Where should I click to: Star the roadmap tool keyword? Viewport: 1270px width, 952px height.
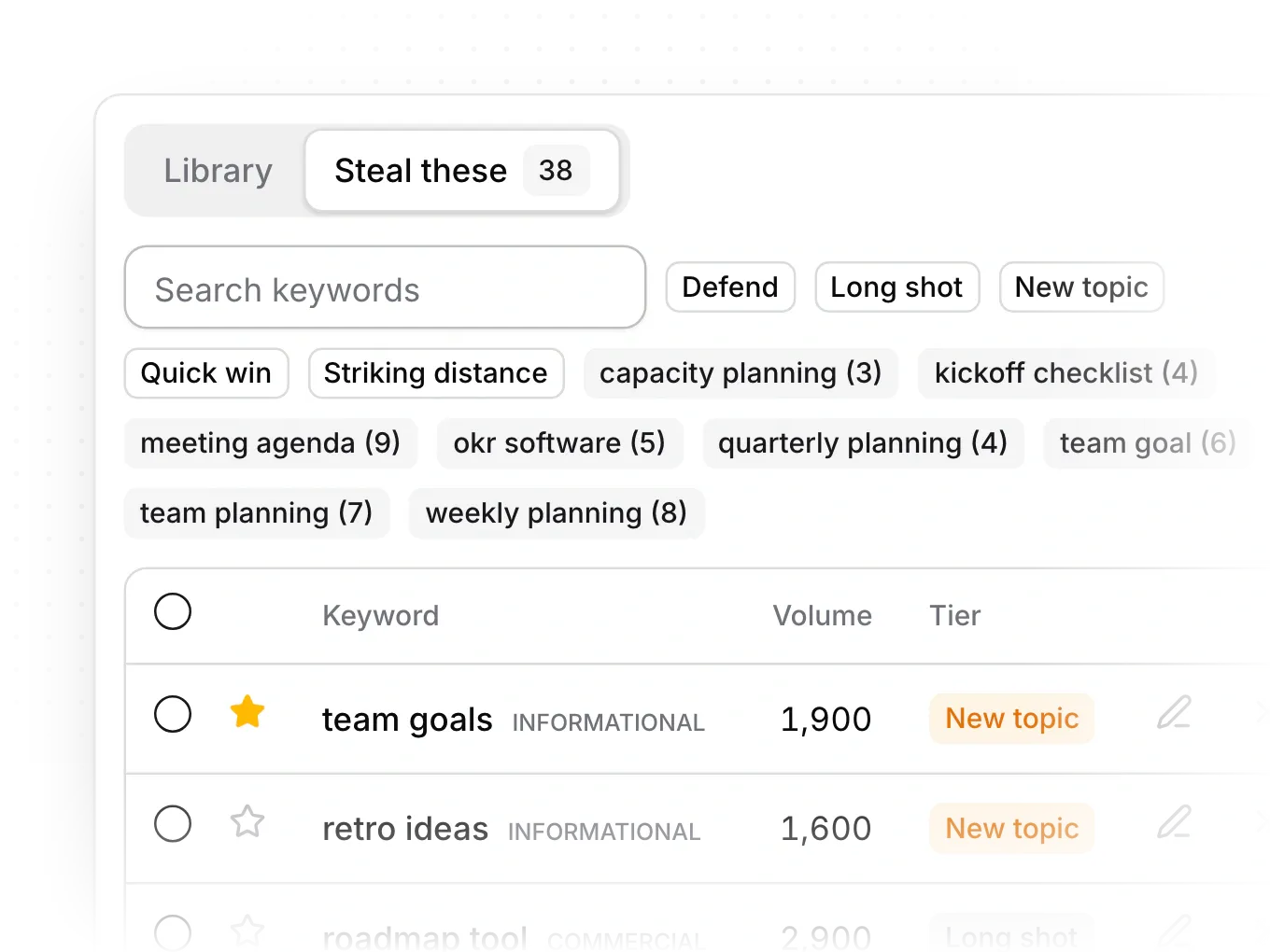pos(247,931)
